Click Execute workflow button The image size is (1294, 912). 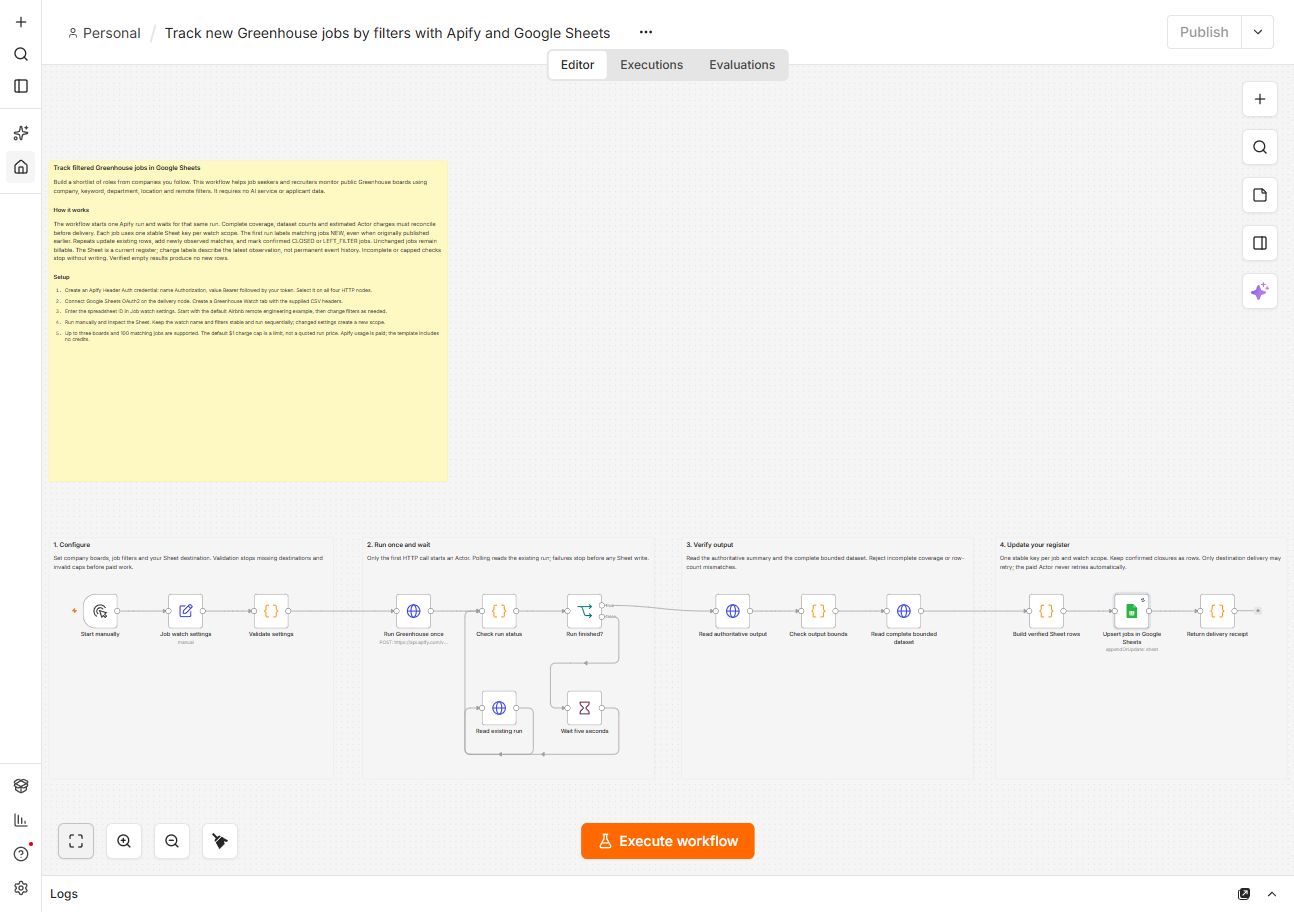pyautogui.click(x=668, y=841)
